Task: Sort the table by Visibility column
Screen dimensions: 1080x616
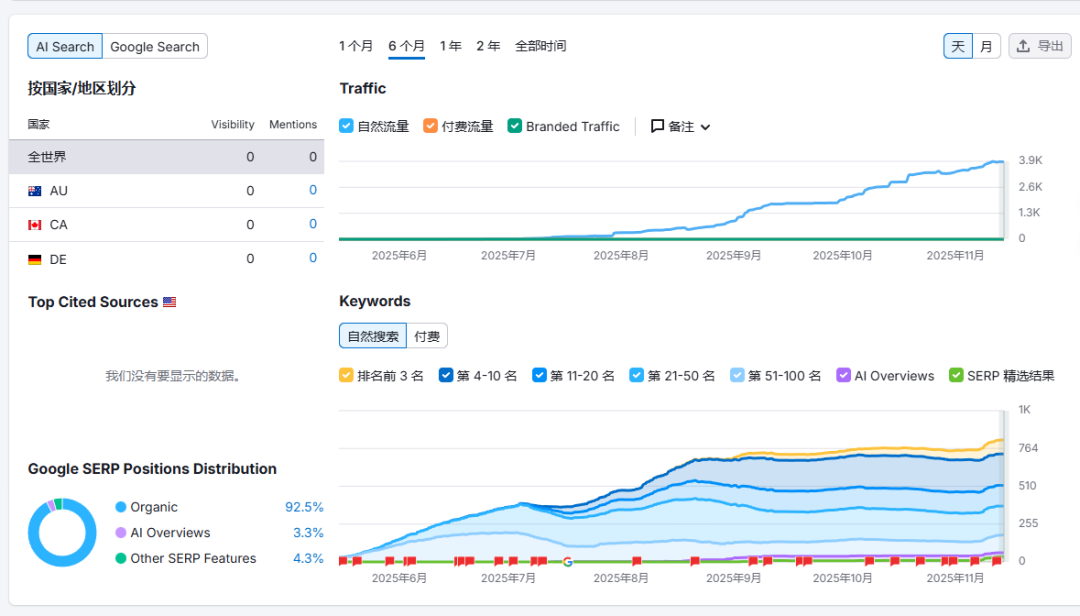Action: tap(232, 125)
